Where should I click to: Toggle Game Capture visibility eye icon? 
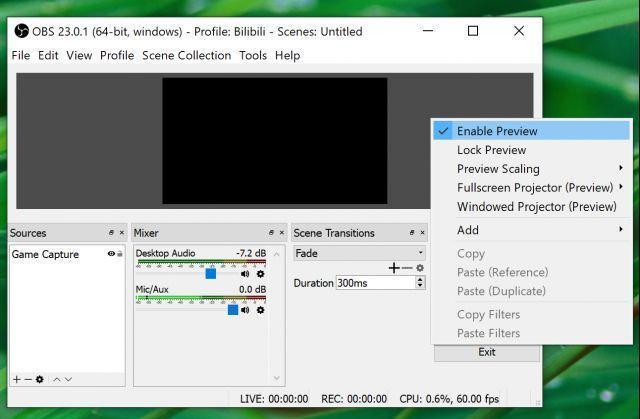[x=111, y=254]
